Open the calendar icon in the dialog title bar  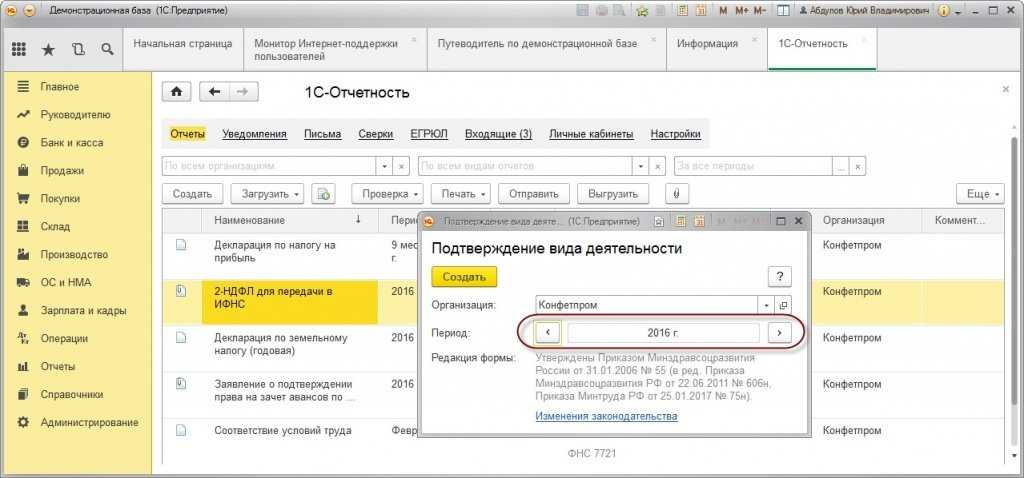point(699,221)
